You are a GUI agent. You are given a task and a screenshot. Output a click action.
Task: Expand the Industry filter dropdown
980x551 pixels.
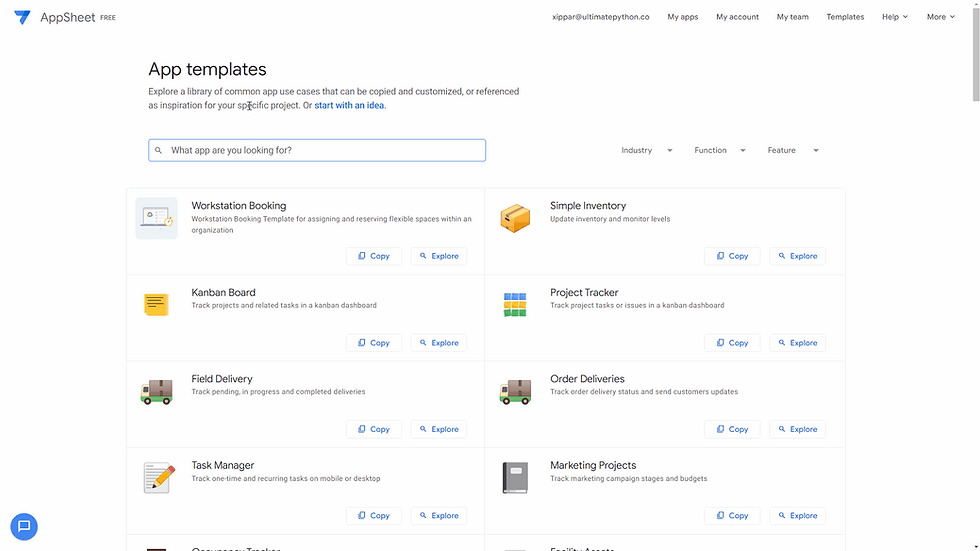tap(647, 150)
